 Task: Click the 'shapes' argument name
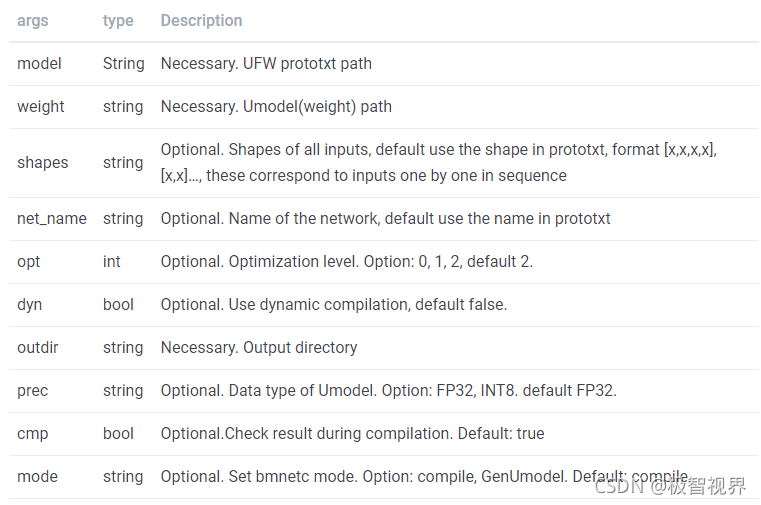click(43, 162)
